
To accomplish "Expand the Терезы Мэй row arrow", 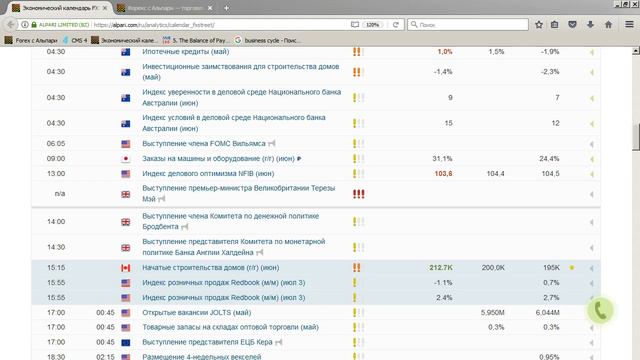I will point(591,194).
